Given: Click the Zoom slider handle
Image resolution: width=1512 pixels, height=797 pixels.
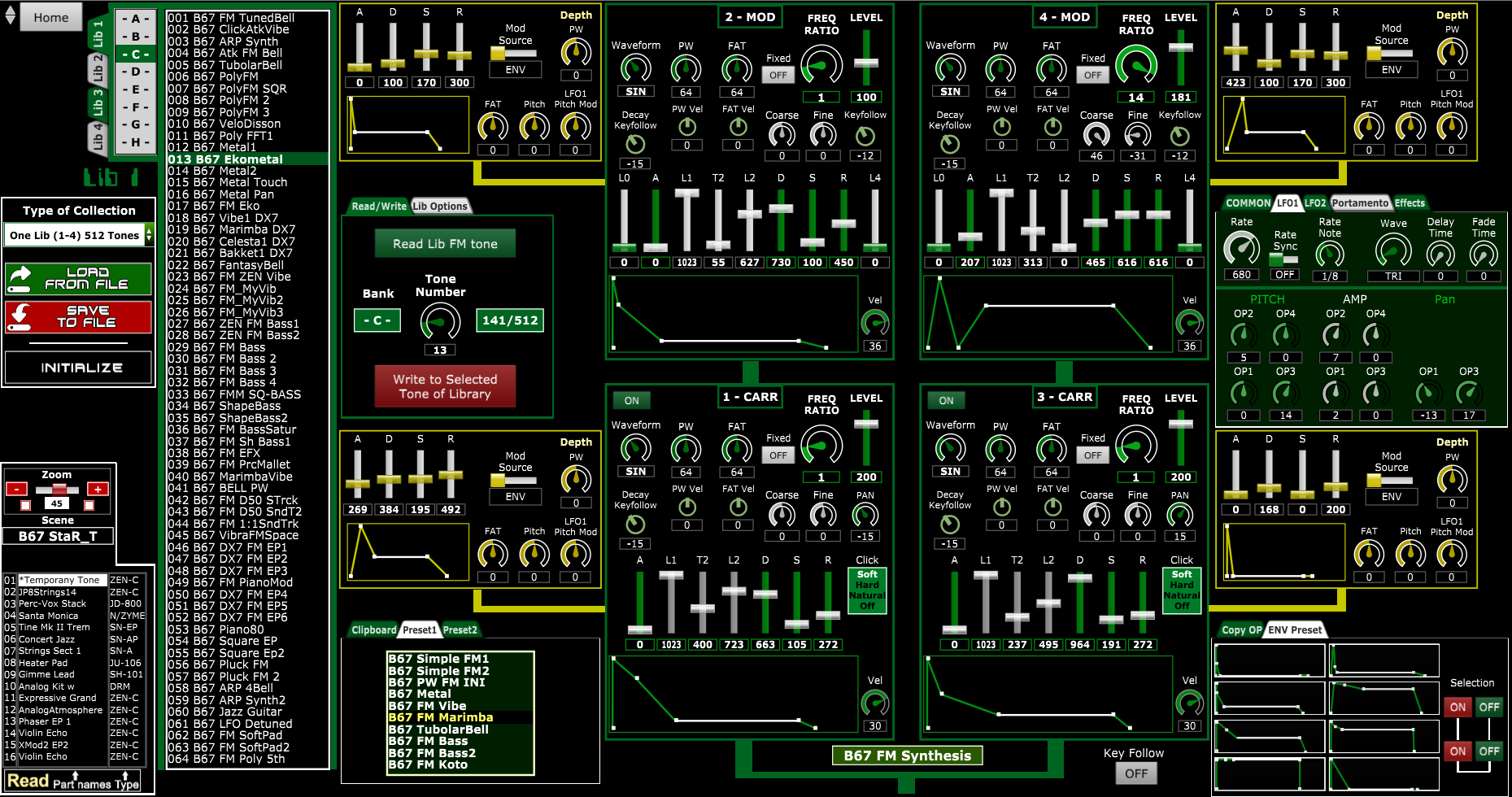Looking at the screenshot, I should coord(59,490).
